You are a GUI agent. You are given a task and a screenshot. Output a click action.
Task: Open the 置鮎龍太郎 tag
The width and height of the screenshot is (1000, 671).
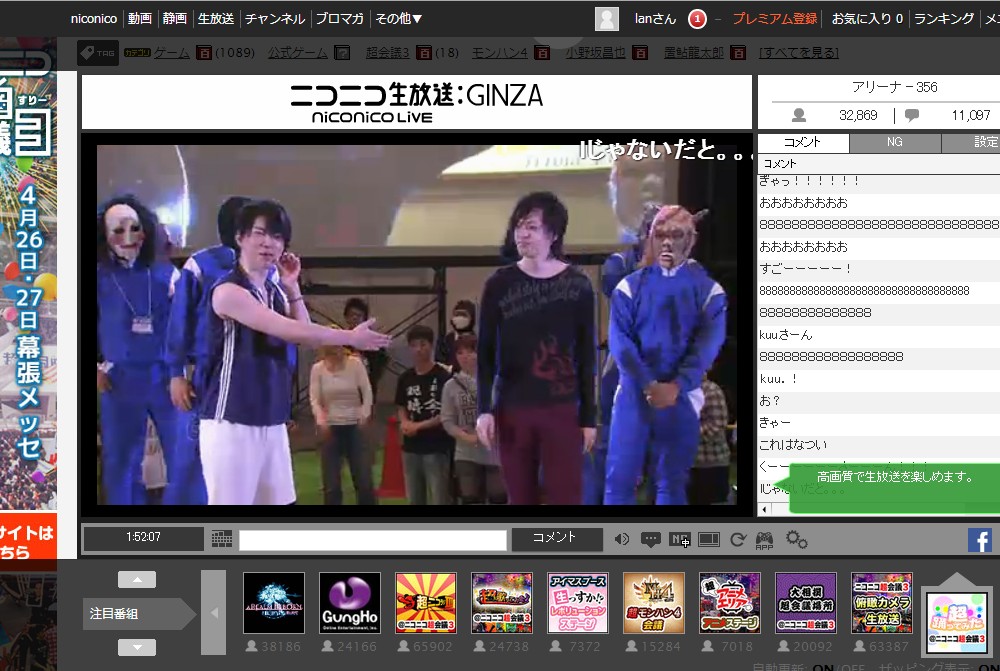point(694,53)
